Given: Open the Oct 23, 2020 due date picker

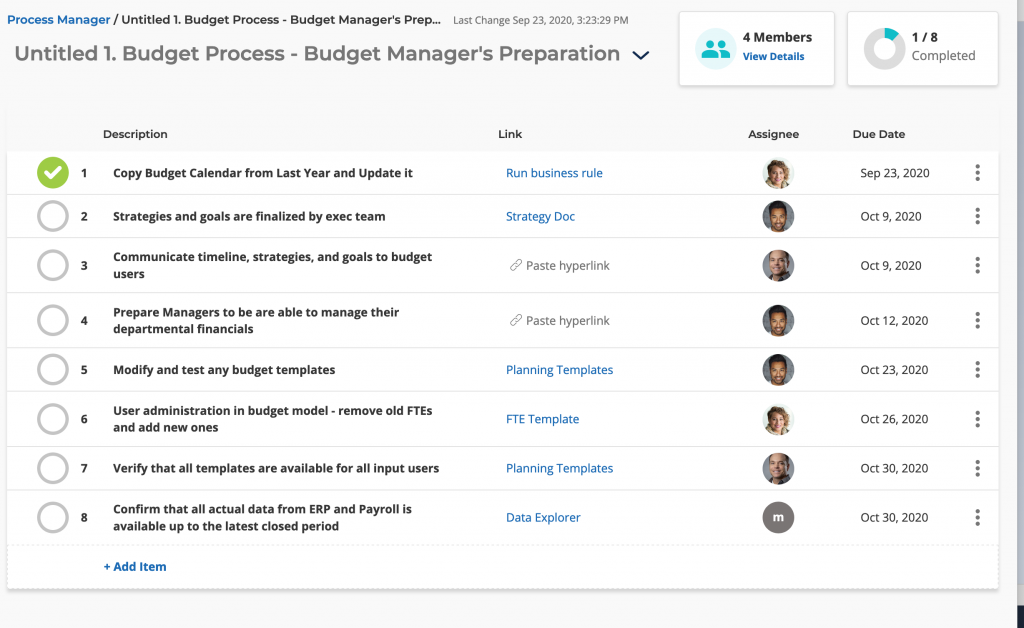Looking at the screenshot, I should tap(894, 370).
